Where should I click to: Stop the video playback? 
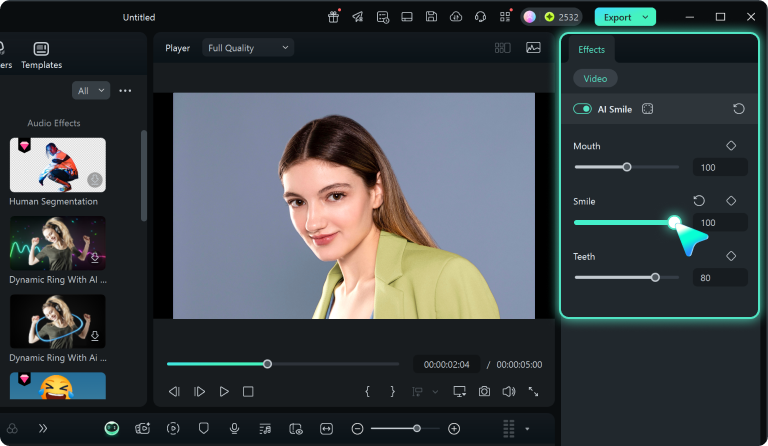point(248,392)
